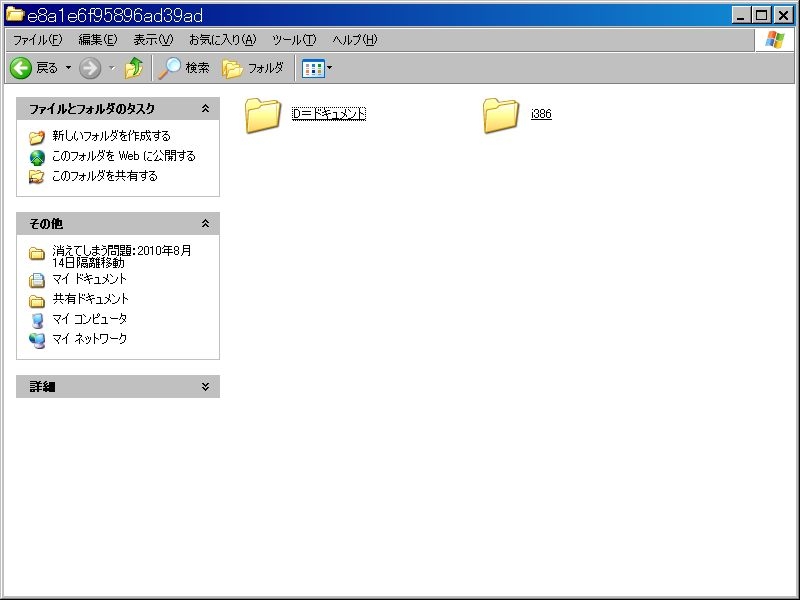Click the マイ コンピュータ icon
The image size is (800, 600).
37,320
